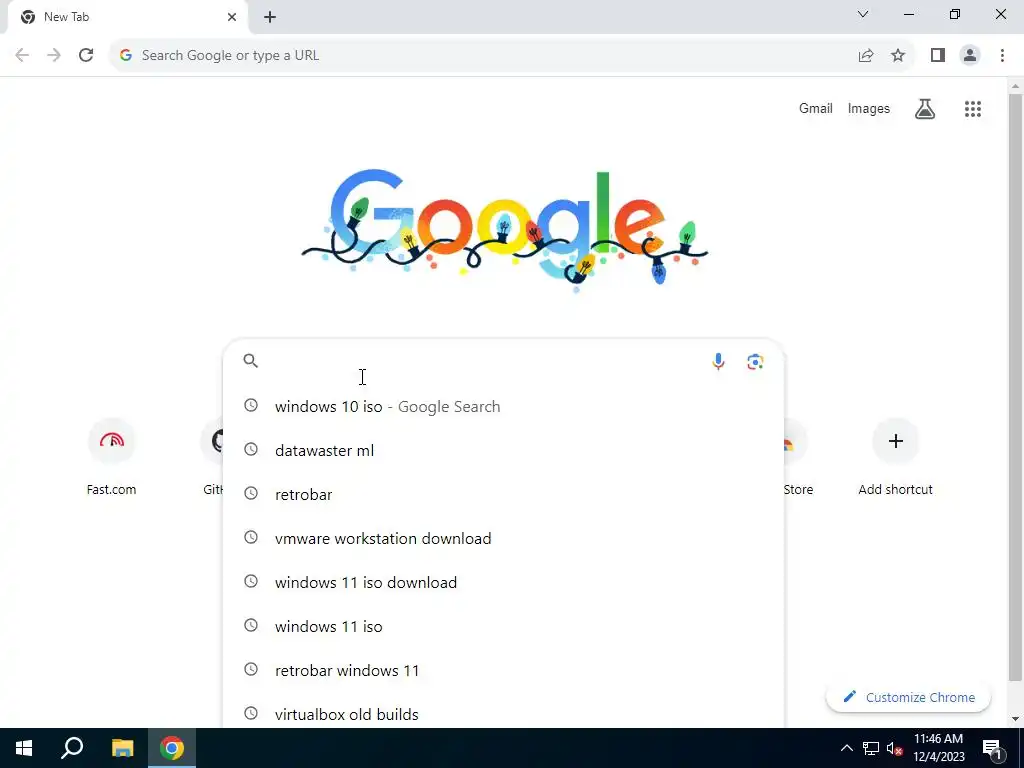Select suggestion windows 11 iso download
The width and height of the screenshot is (1024, 768).
click(503, 583)
